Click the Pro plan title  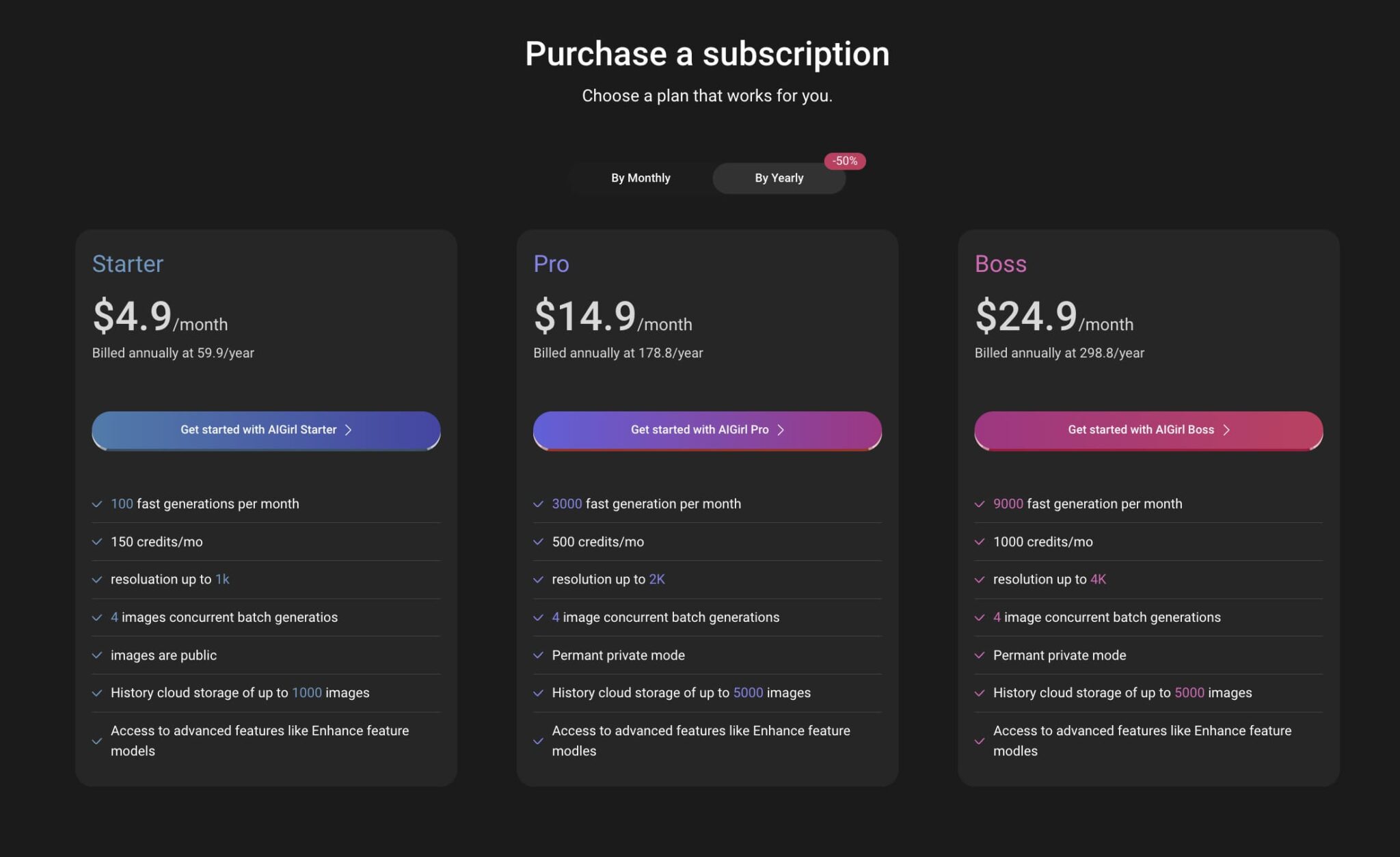pyautogui.click(x=551, y=264)
